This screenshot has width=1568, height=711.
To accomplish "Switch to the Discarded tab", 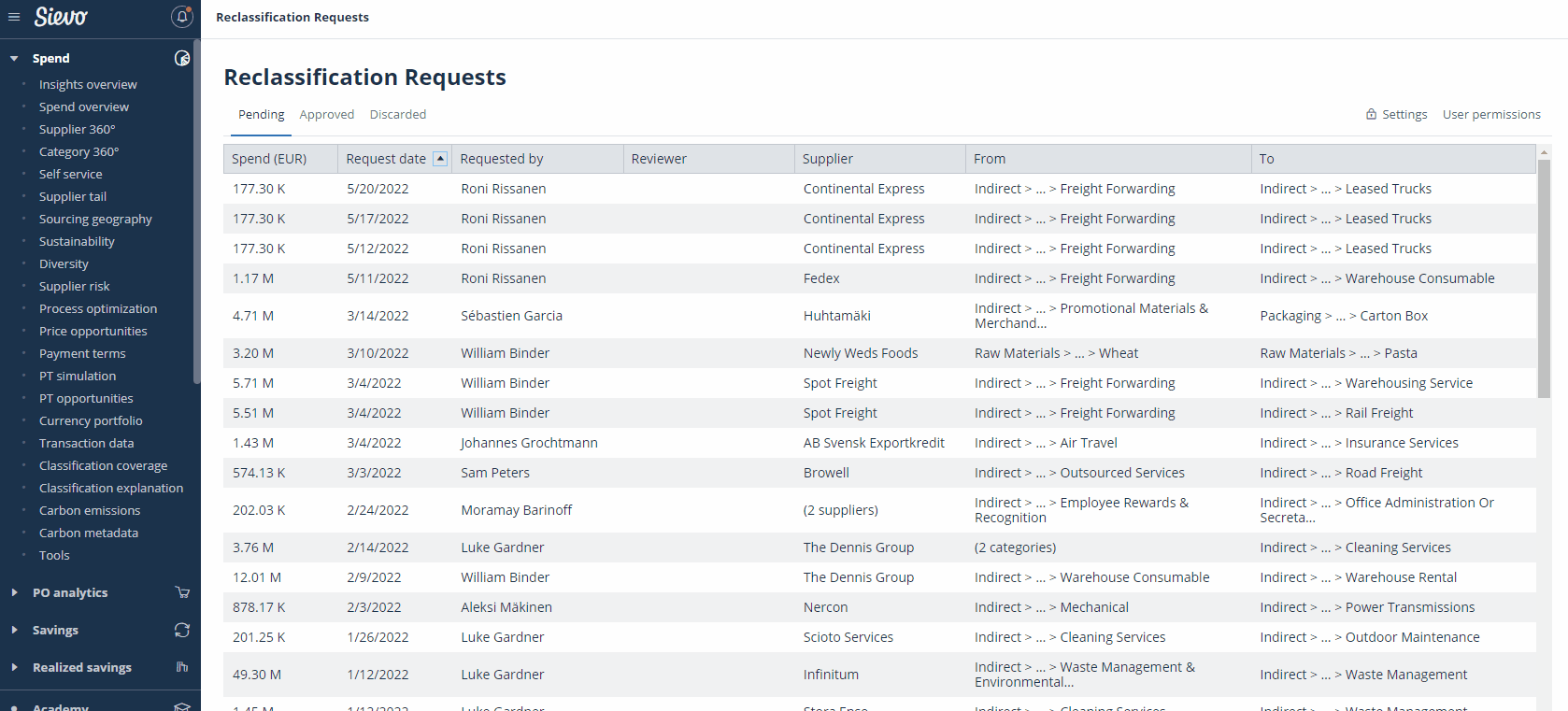I will (x=397, y=114).
